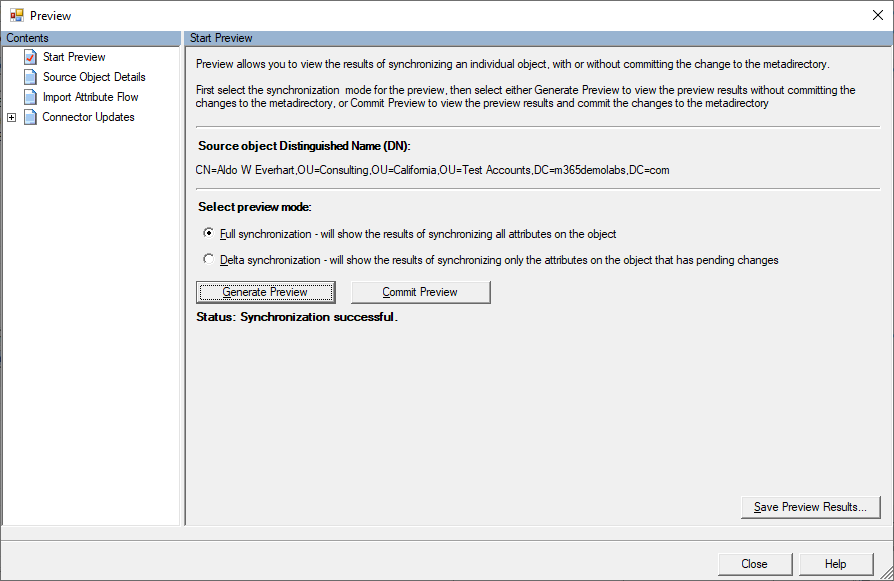Expand the Connector Updates tree node

[x=11, y=117]
